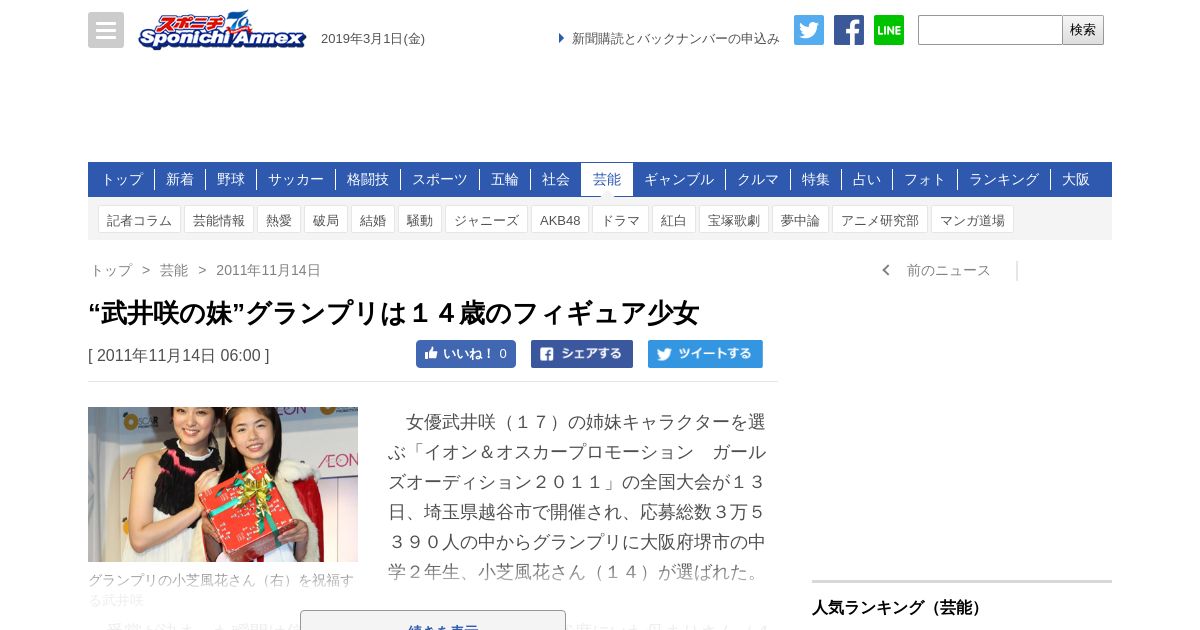Click the Facebook シェアする button
Image resolution: width=1200 pixels, height=630 pixels.
pyautogui.click(x=582, y=354)
